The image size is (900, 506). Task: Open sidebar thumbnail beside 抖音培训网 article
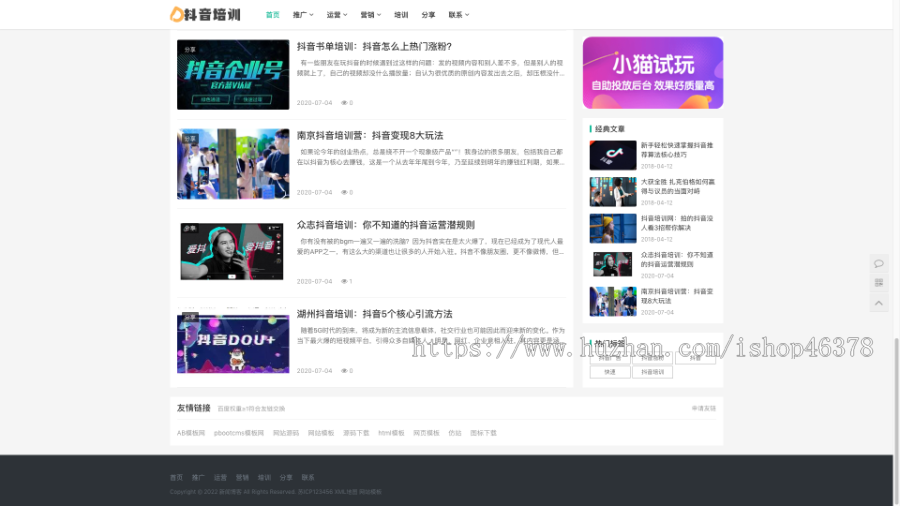(612, 228)
